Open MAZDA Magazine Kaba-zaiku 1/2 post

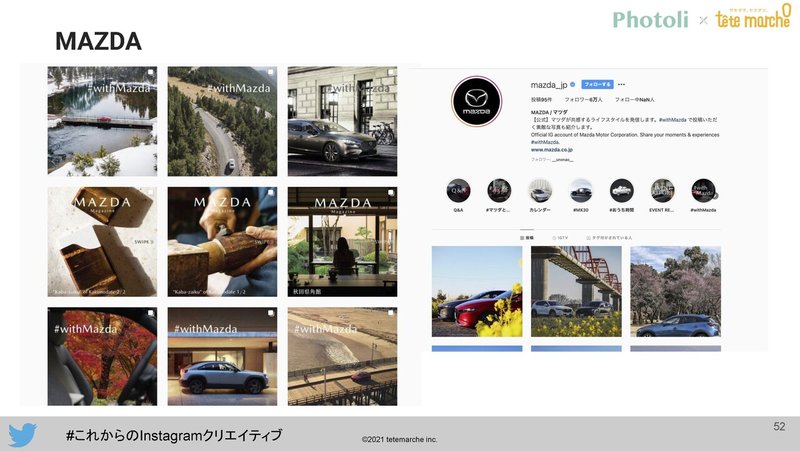(222, 242)
